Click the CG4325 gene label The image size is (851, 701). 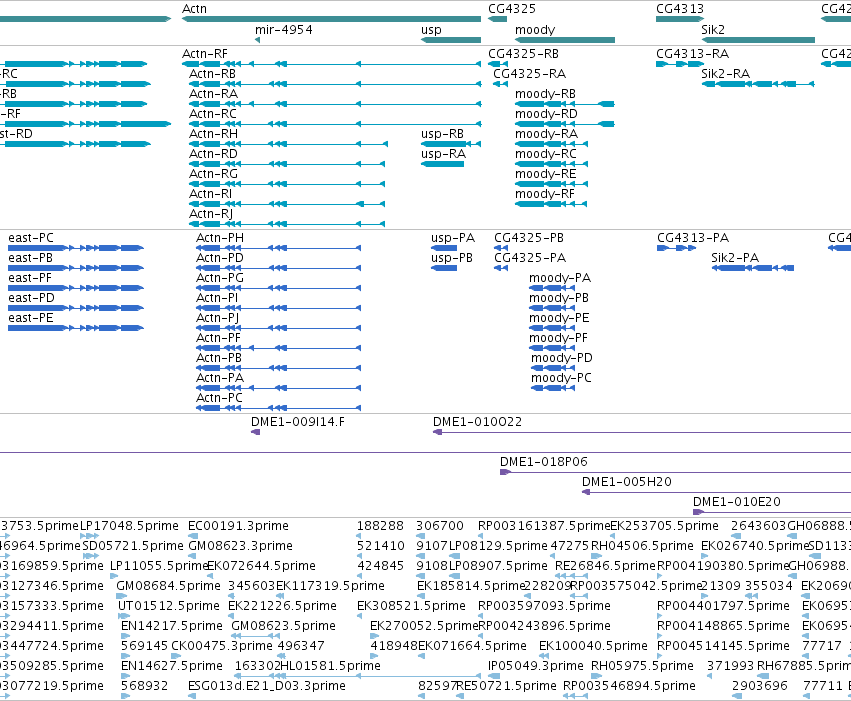pyautogui.click(x=512, y=9)
